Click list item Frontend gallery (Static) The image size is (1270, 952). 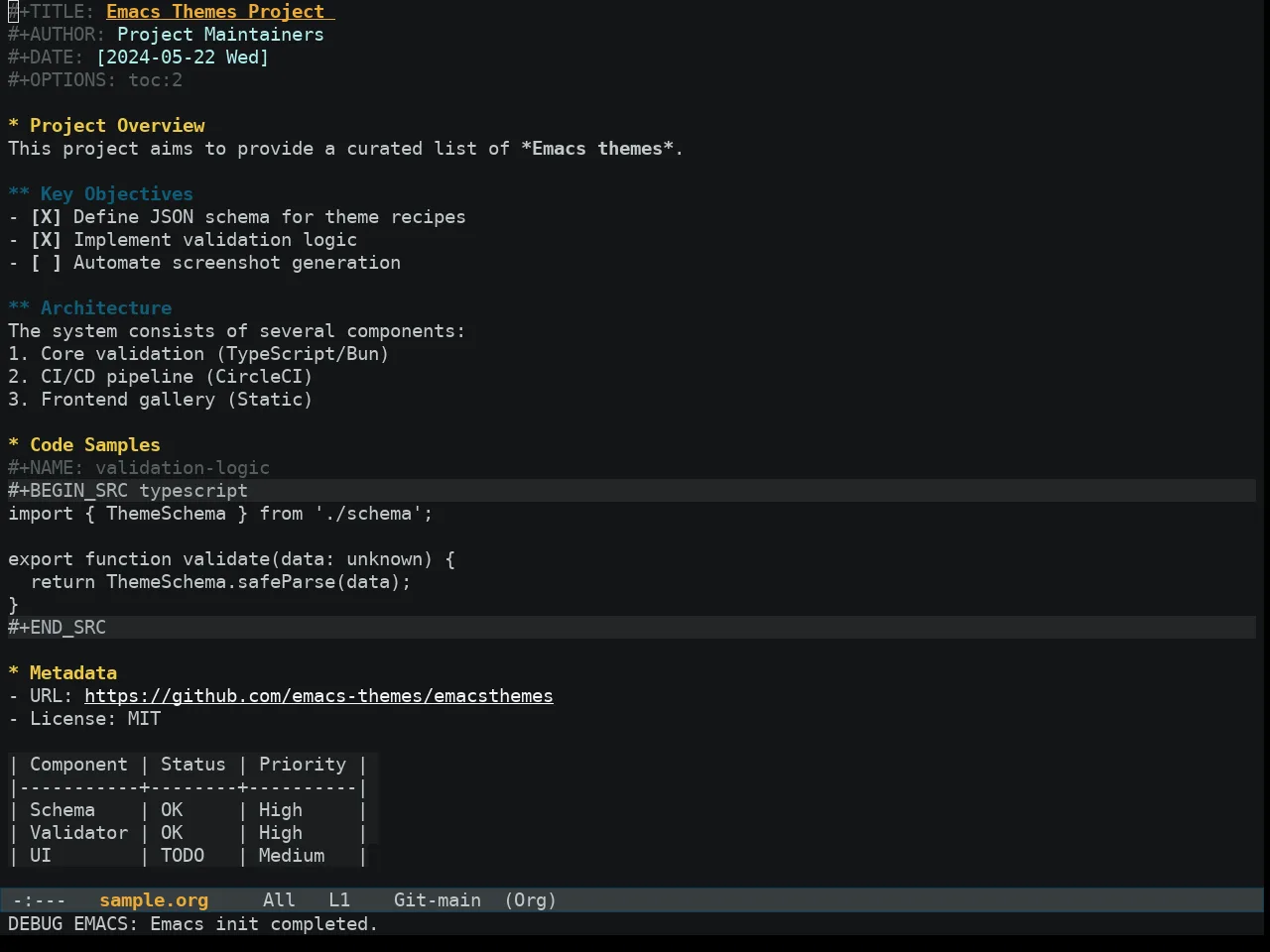pos(161,400)
